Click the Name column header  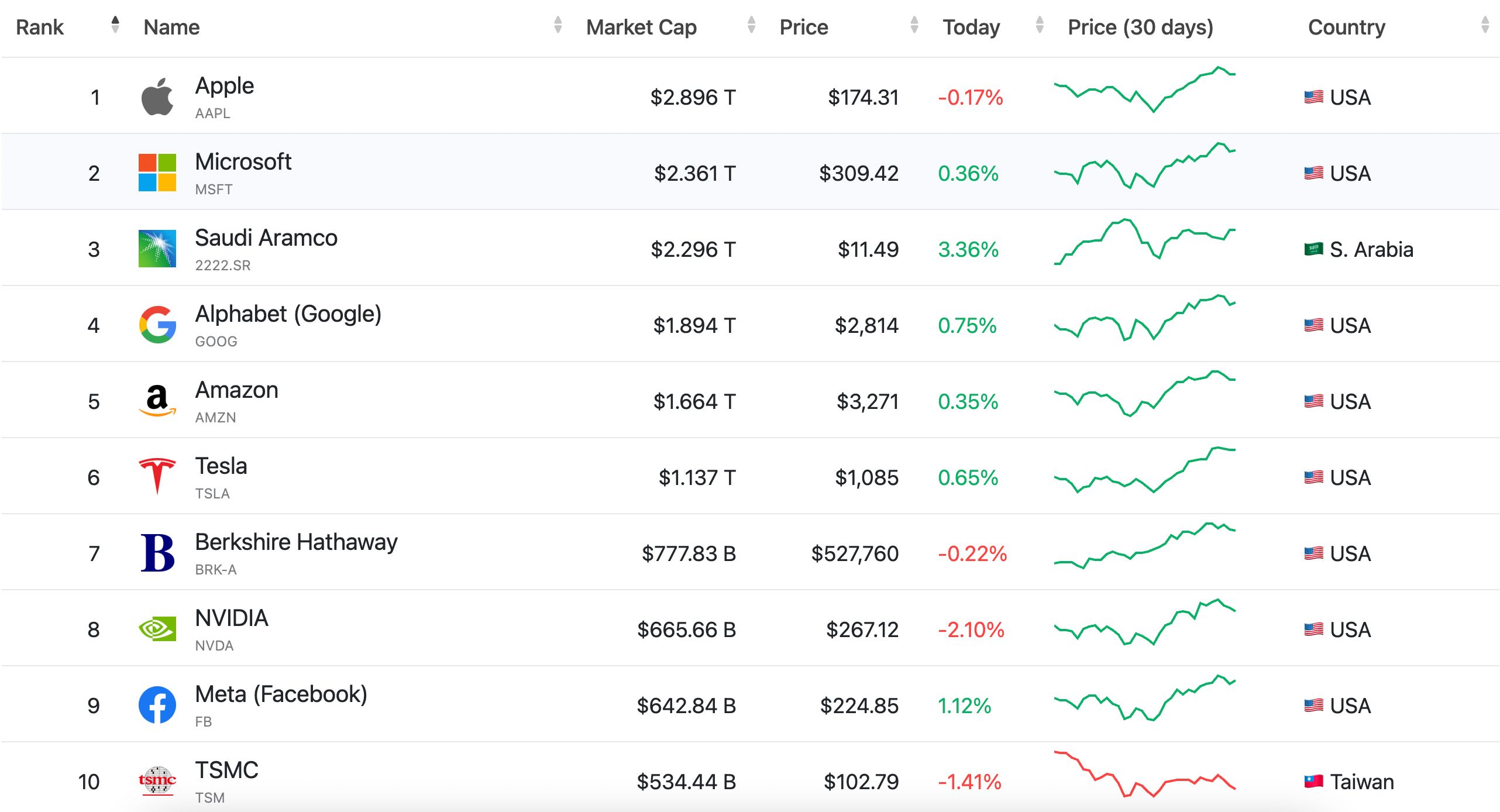171,27
